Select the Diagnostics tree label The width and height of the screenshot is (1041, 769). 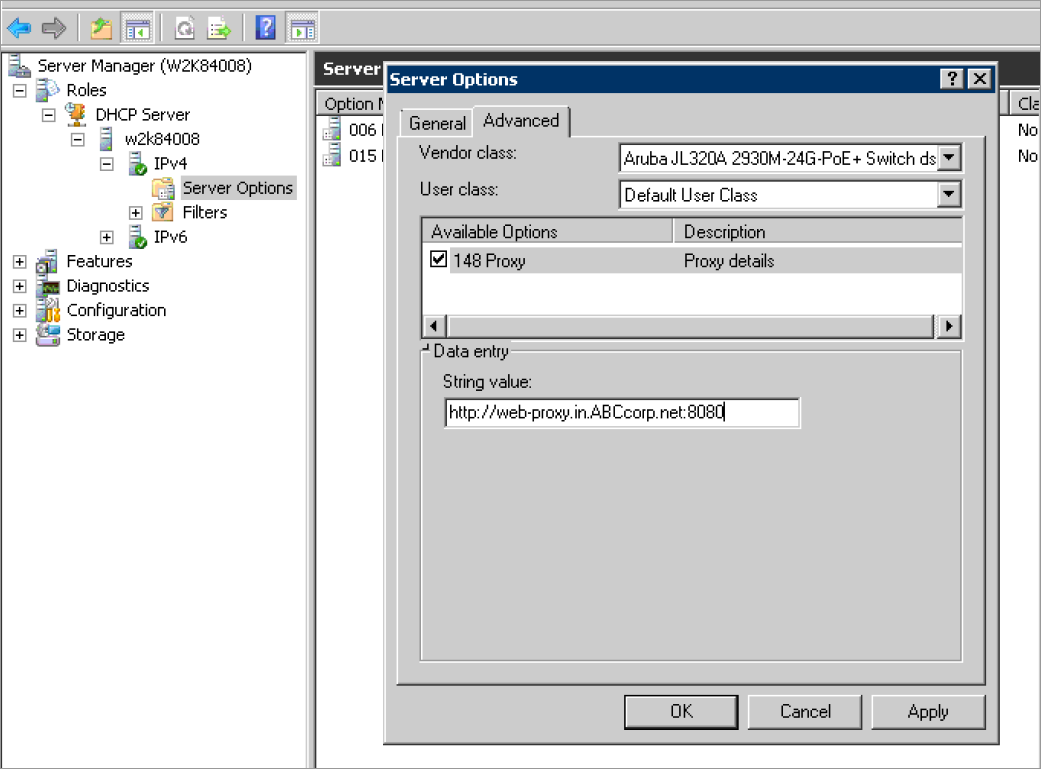(108, 286)
